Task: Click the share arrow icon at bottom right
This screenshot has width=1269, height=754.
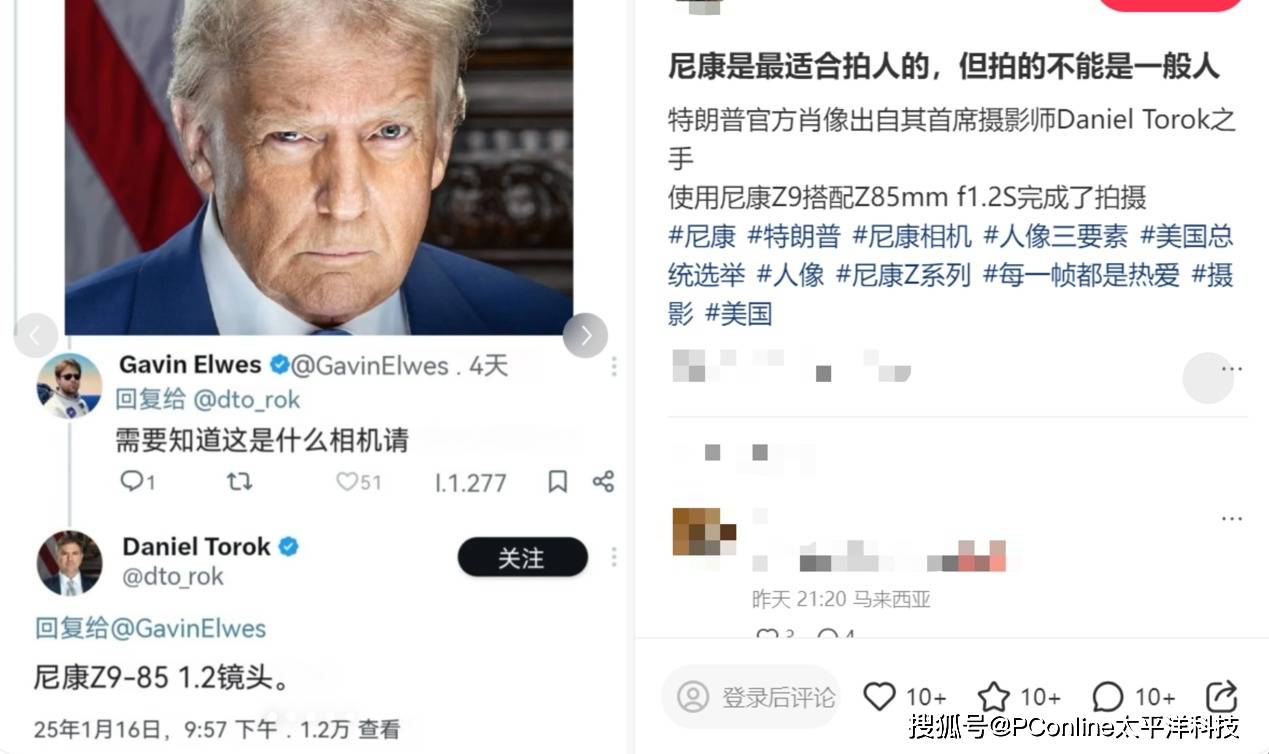Action: click(x=1222, y=696)
